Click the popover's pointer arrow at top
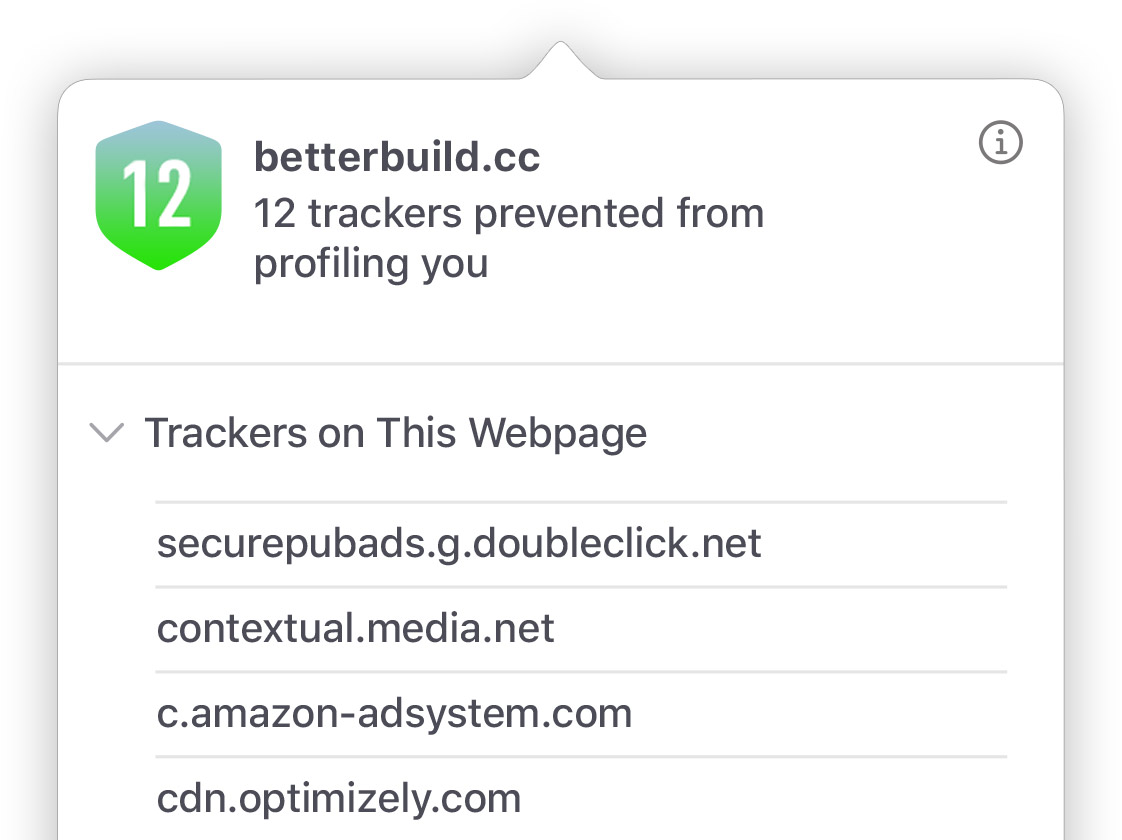1122x840 pixels. coord(560,60)
